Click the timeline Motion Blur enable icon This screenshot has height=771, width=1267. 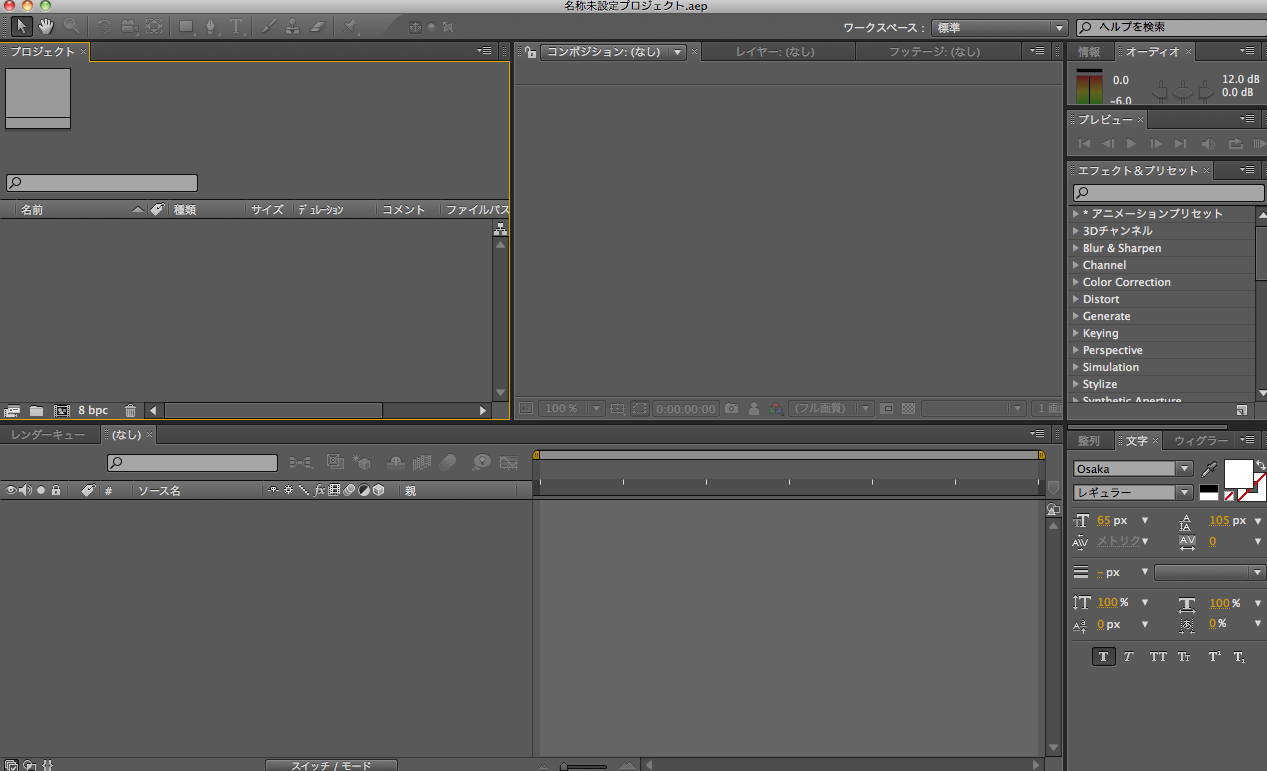[447, 462]
